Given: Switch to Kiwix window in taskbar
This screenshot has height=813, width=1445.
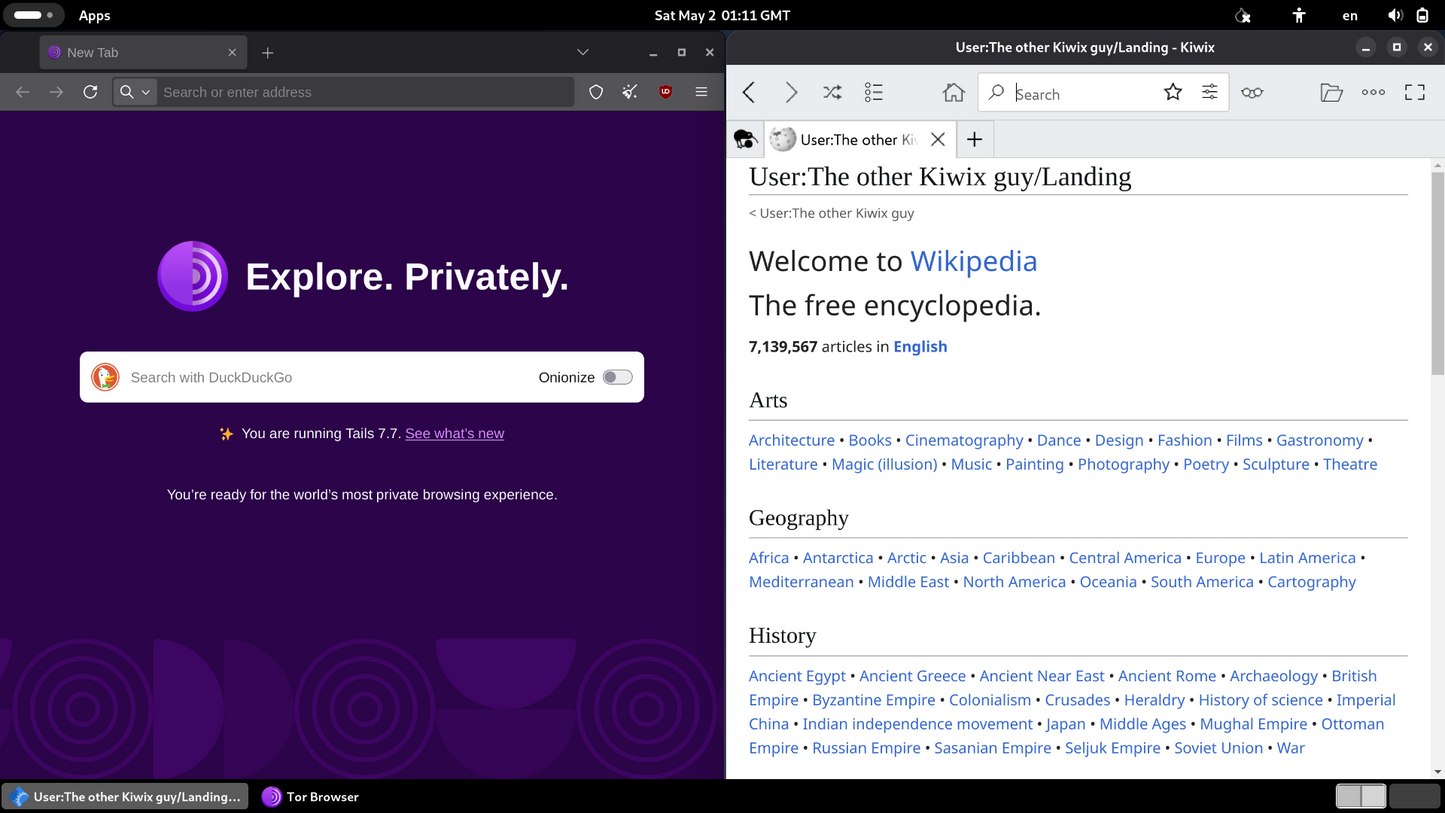Looking at the screenshot, I should (x=125, y=797).
